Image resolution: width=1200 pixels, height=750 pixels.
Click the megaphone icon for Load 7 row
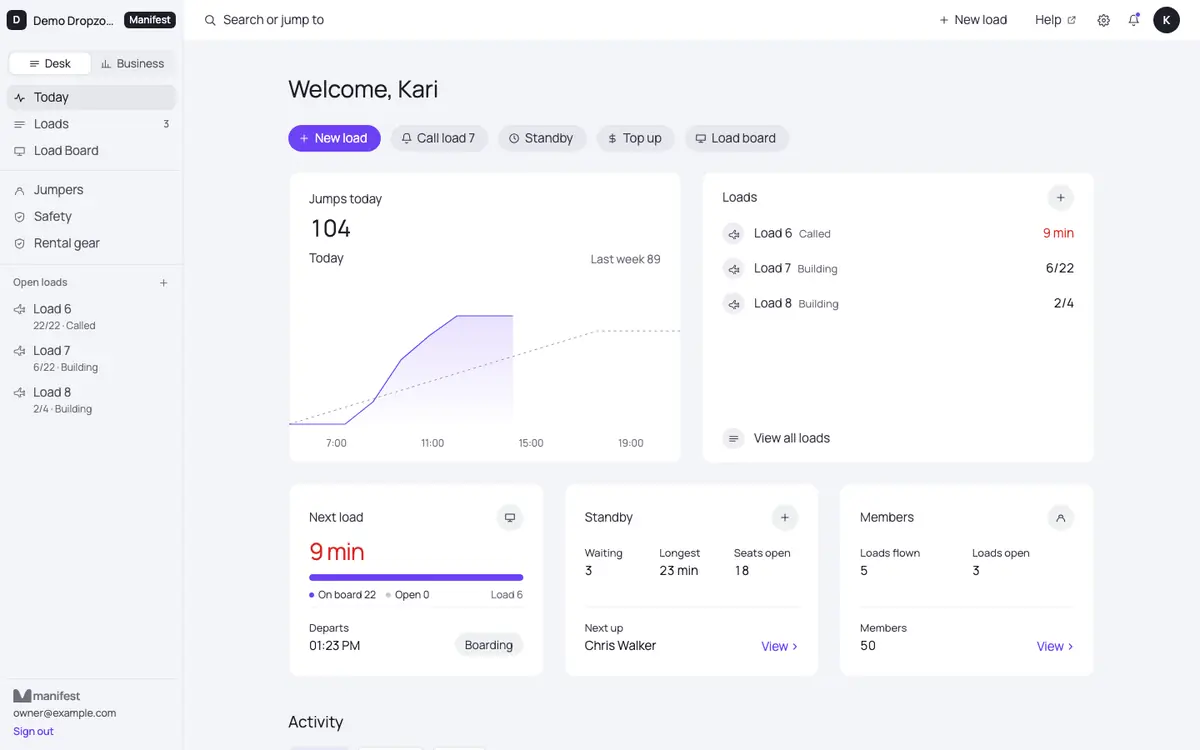pyautogui.click(x=733, y=269)
